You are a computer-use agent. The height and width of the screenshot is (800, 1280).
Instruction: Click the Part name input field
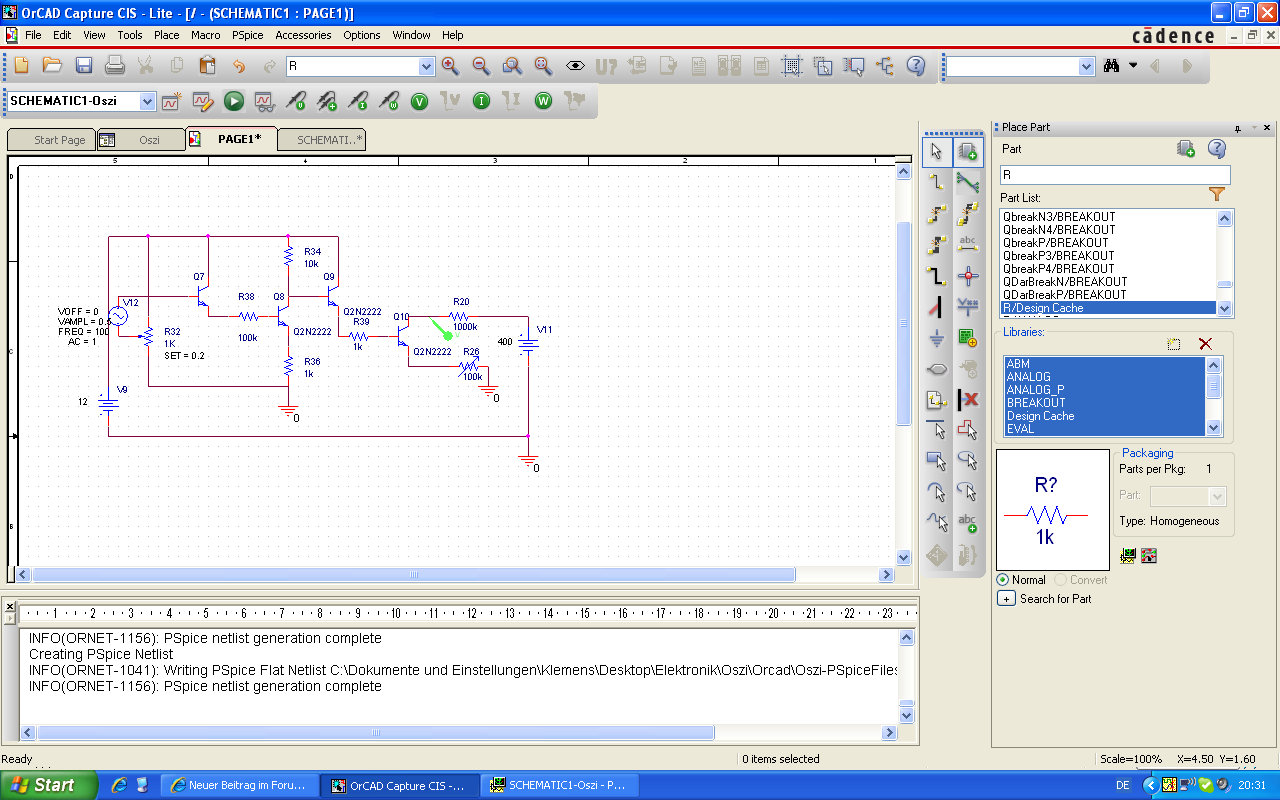click(x=1115, y=174)
